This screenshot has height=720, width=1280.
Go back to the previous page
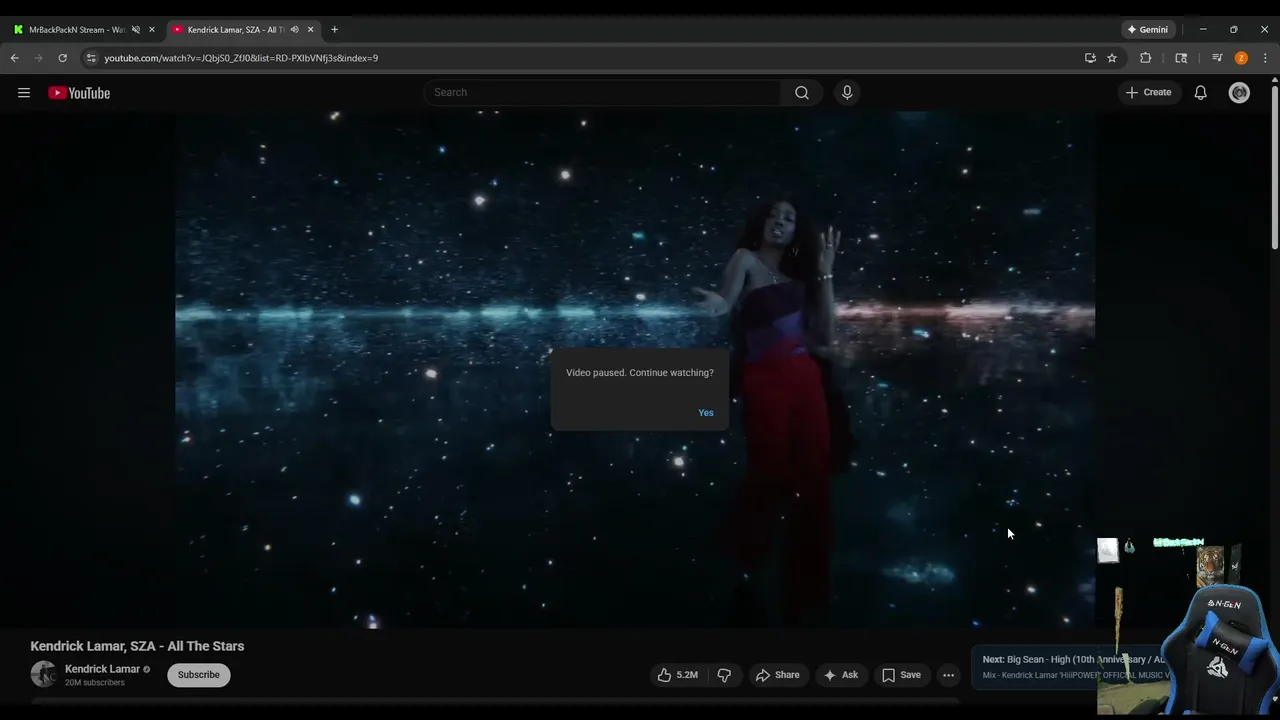coord(15,58)
